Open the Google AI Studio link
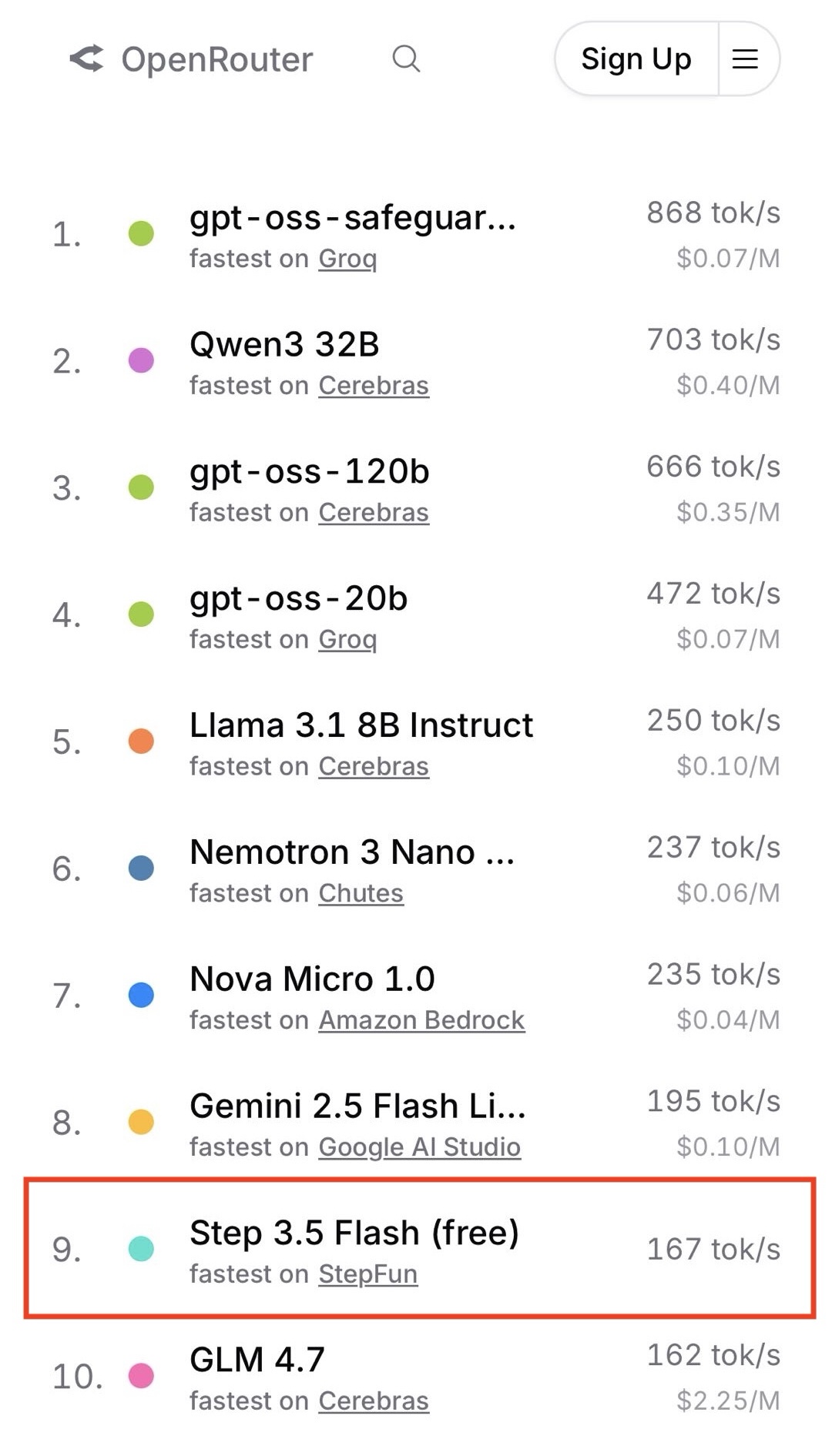Image resolution: width=832 pixels, height=1456 pixels. (420, 1147)
